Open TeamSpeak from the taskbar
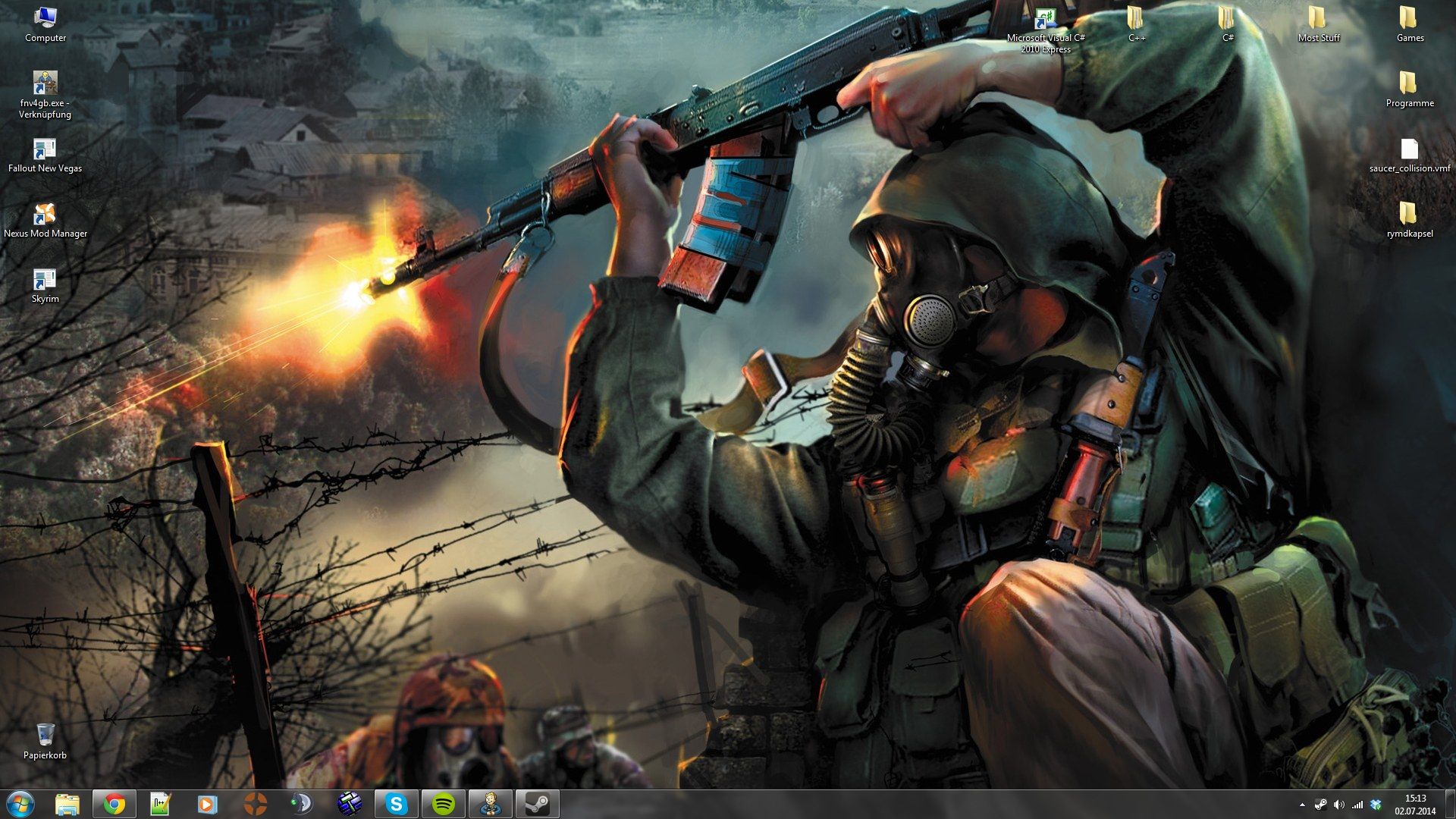Screen dimensions: 1456x819 click(x=302, y=804)
